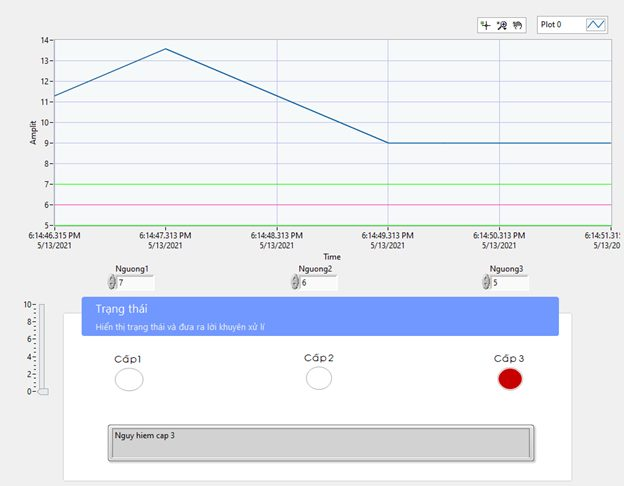Click the 'Hiển thị trạng thái' description text

coord(180,327)
